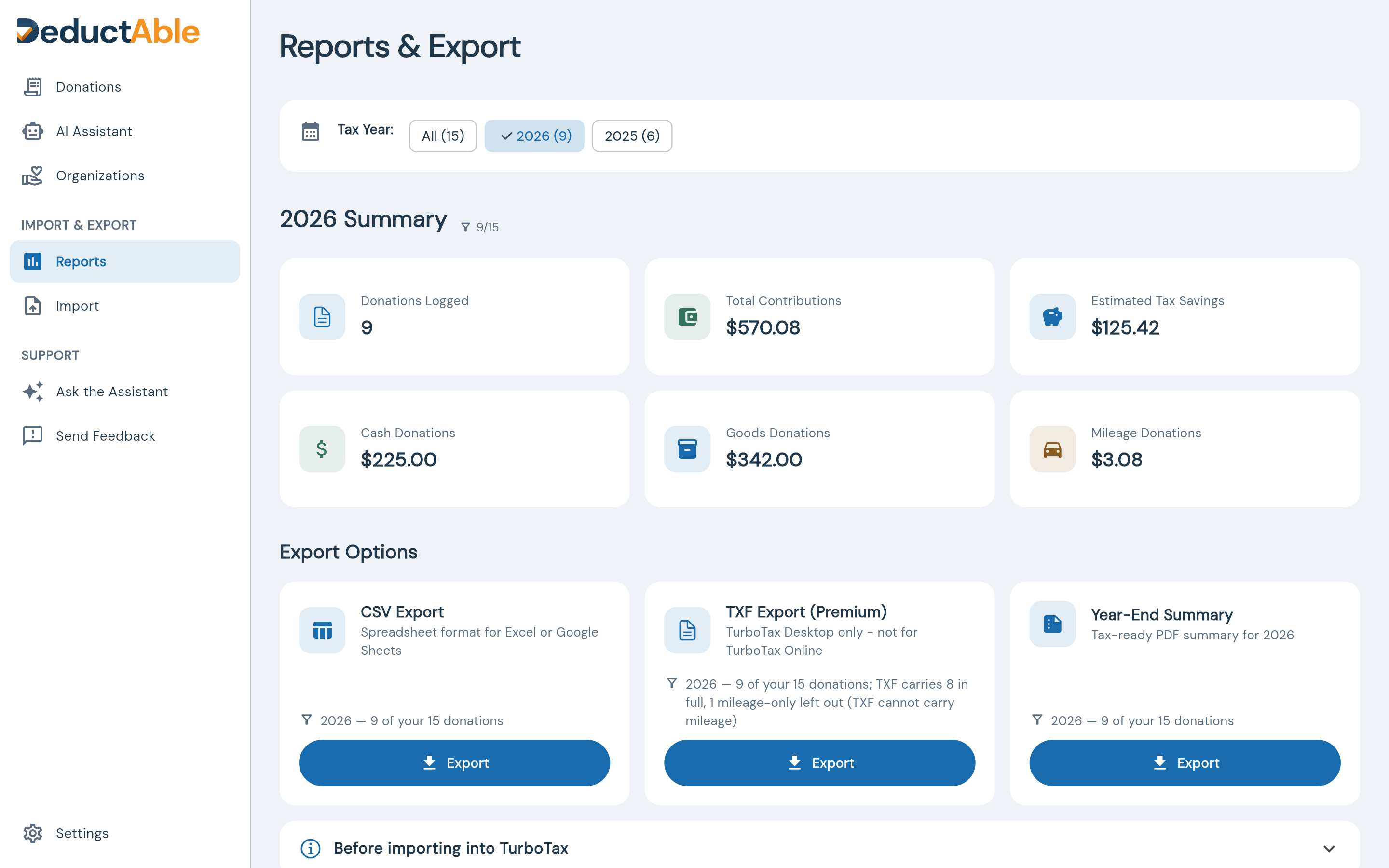Export the Year-End Summary PDF

tap(1185, 763)
